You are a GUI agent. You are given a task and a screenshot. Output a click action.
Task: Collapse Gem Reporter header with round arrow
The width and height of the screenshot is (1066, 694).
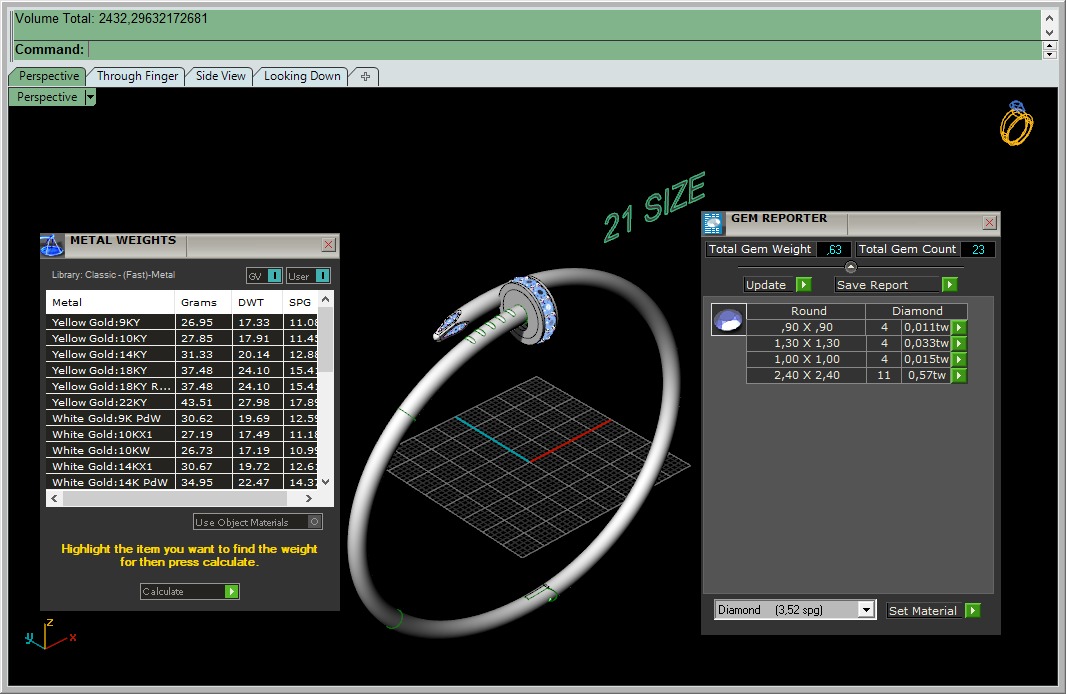pyautogui.click(x=850, y=266)
